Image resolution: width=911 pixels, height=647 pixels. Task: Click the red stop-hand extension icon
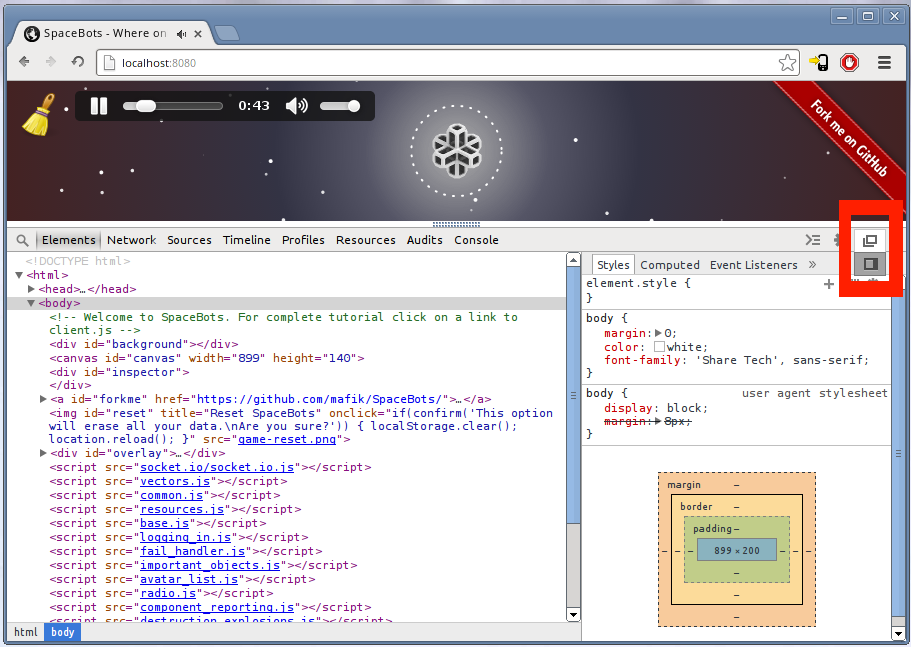pyautogui.click(x=849, y=63)
